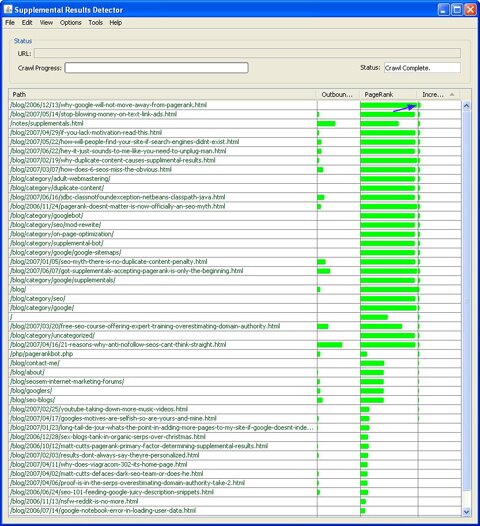Image resolution: width=480 pixels, height=526 pixels.
Task: Select the /blog/category/on-page-optimization/ row
Action: click(x=235, y=234)
